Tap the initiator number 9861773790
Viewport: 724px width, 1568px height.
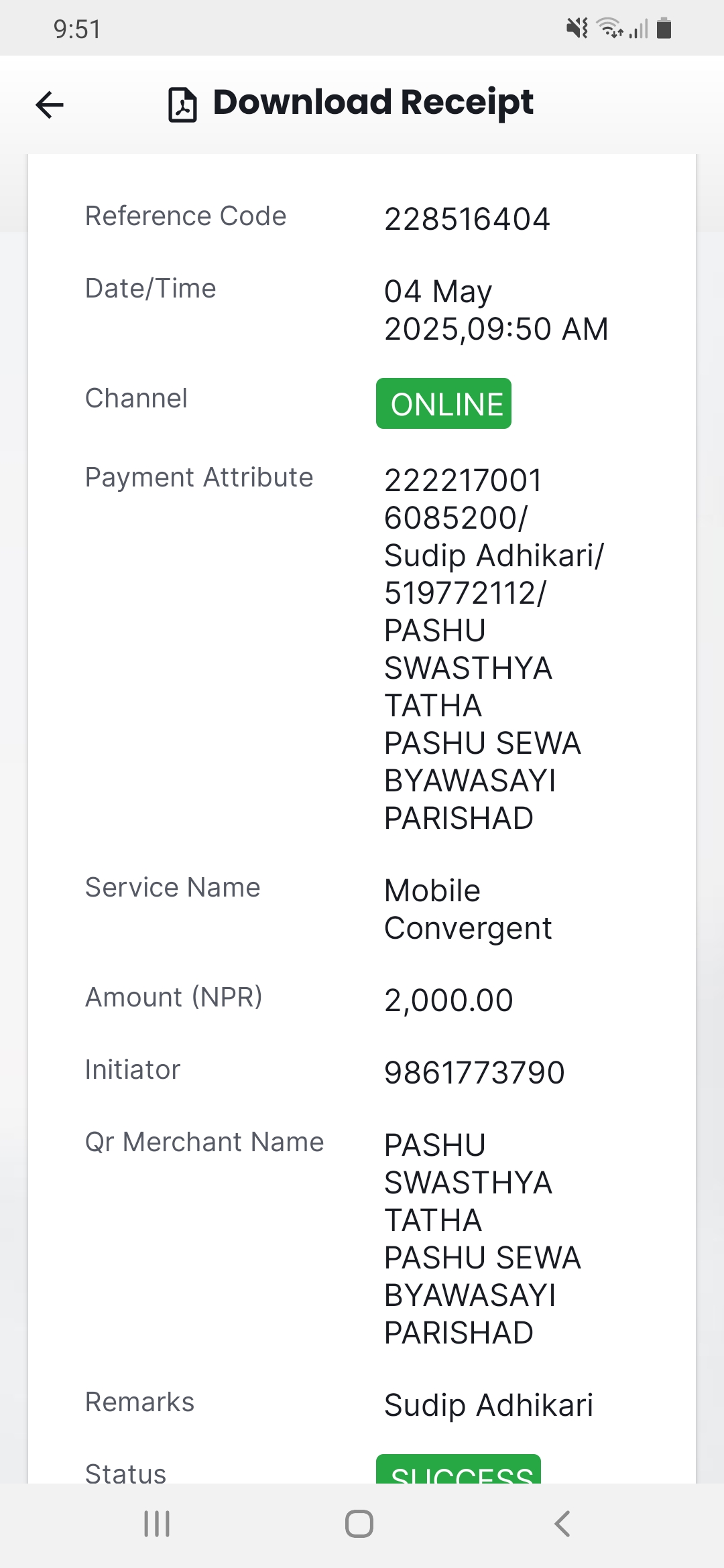click(x=475, y=1073)
